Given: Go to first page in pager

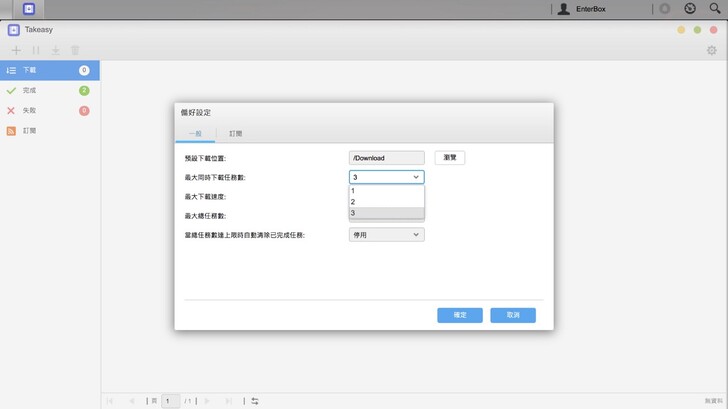Looking at the screenshot, I should pyautogui.click(x=110, y=401).
